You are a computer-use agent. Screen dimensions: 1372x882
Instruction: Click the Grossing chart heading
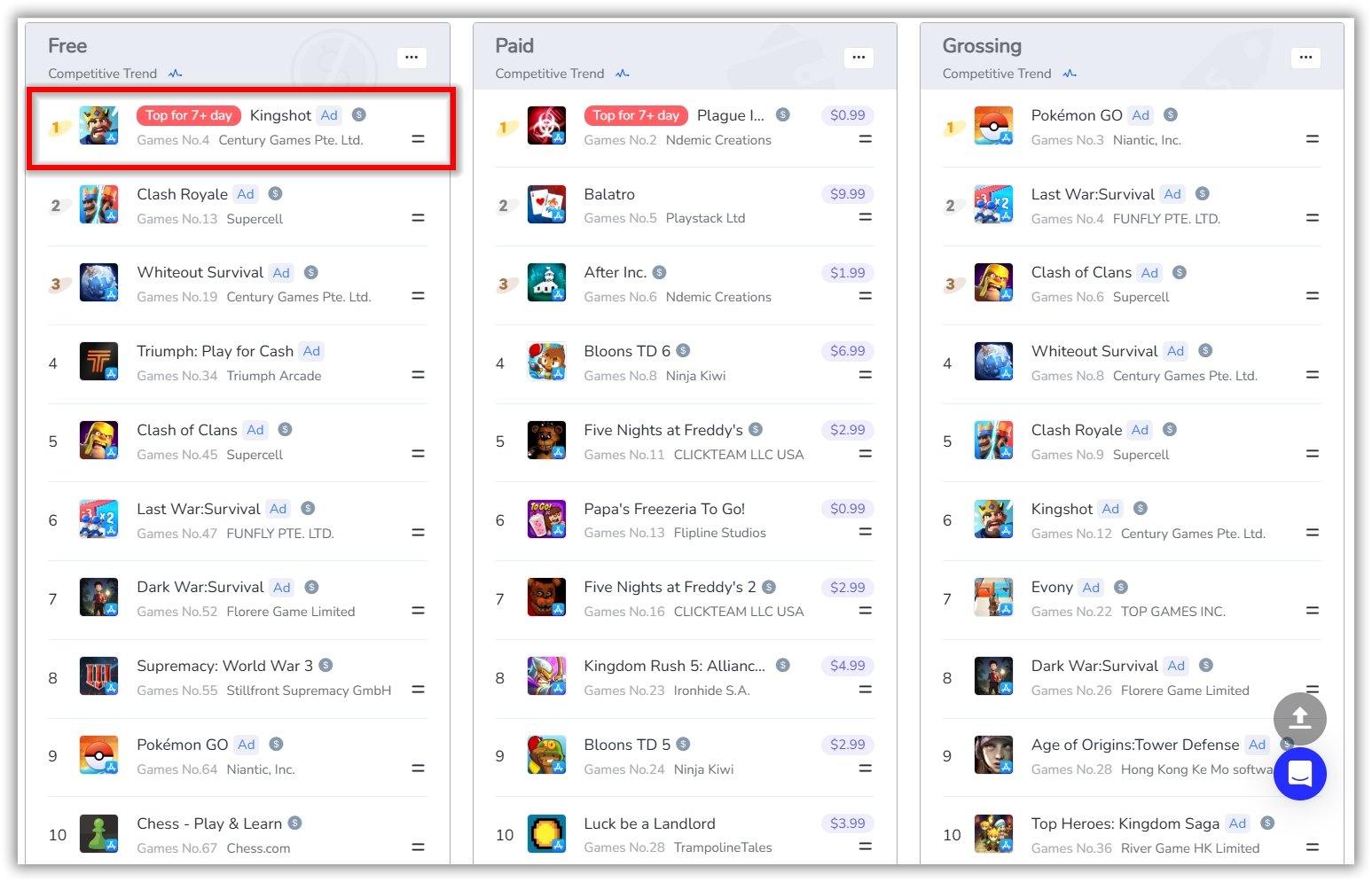point(982,45)
